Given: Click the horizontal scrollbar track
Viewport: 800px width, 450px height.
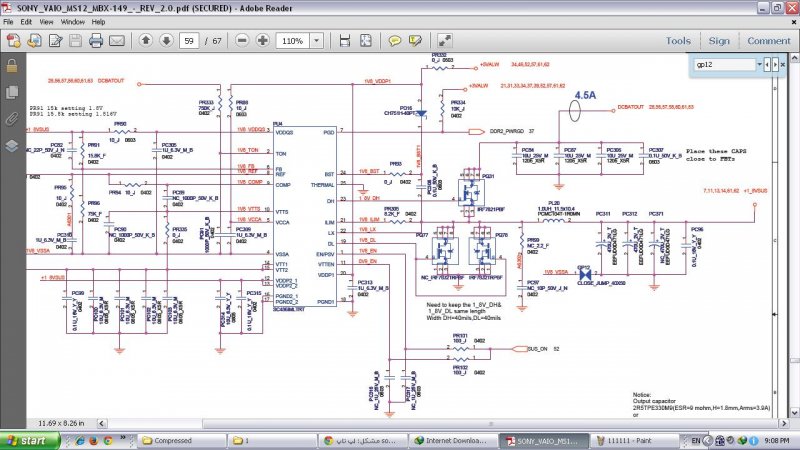Looking at the screenshot, I should point(443,423).
